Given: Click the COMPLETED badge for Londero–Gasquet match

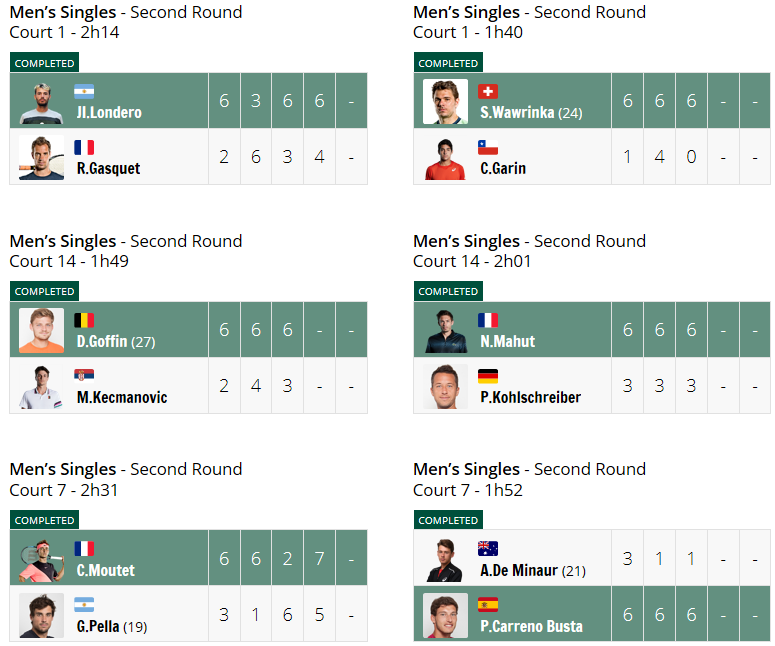Looking at the screenshot, I should pos(44,63).
